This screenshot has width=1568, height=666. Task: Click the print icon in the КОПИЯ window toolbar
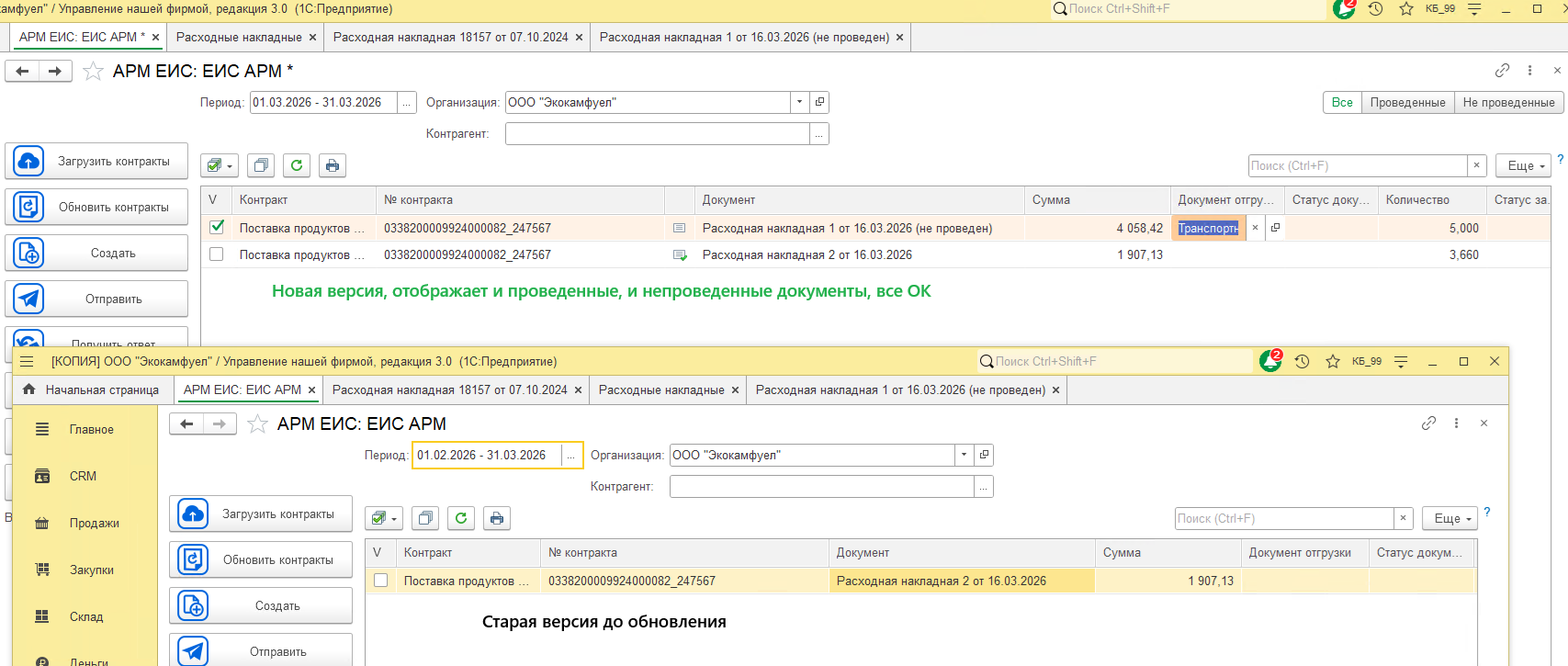tap(497, 518)
